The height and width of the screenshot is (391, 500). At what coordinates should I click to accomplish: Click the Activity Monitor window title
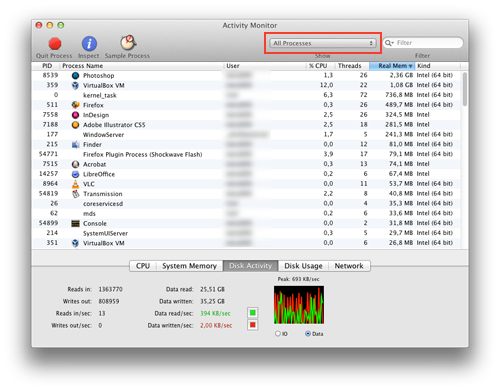click(x=250, y=25)
